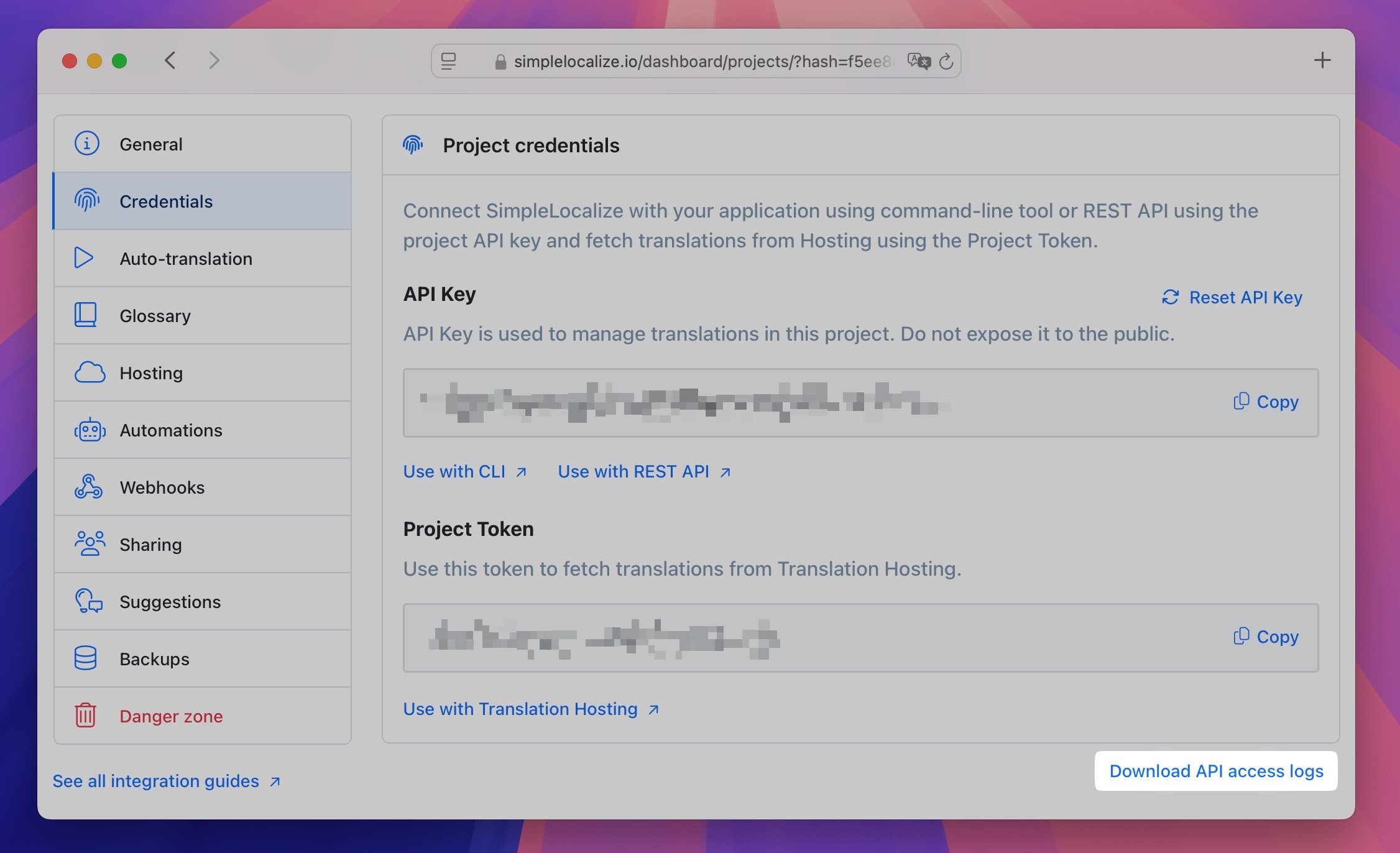Click the Danger zone trash icon
1400x853 pixels.
coord(85,715)
